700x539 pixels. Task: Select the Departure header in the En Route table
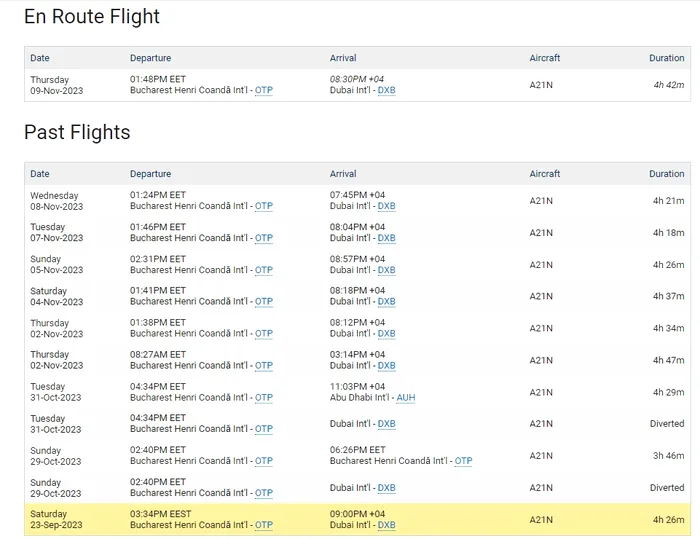coord(150,58)
